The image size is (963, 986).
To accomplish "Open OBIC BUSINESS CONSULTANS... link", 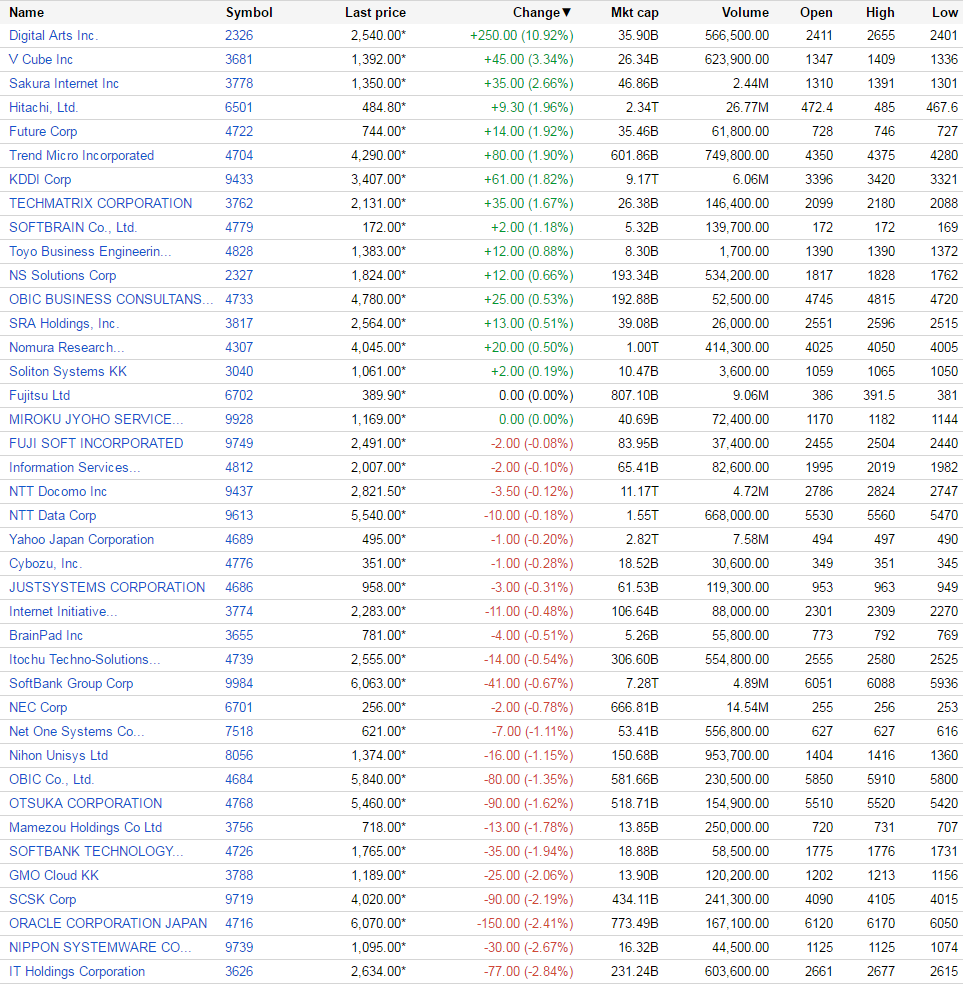I will pos(111,299).
